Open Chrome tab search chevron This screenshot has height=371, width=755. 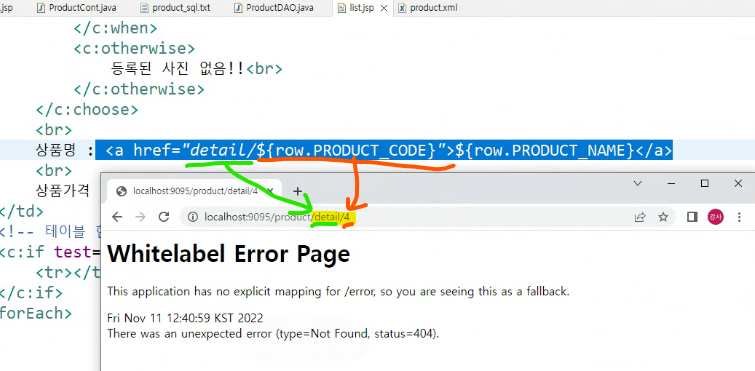click(x=638, y=183)
